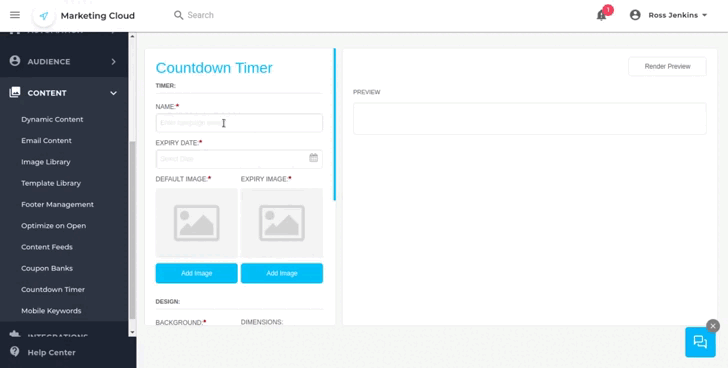Select Countdown Timer in the sidebar
The height and width of the screenshot is (368, 728).
point(53,290)
